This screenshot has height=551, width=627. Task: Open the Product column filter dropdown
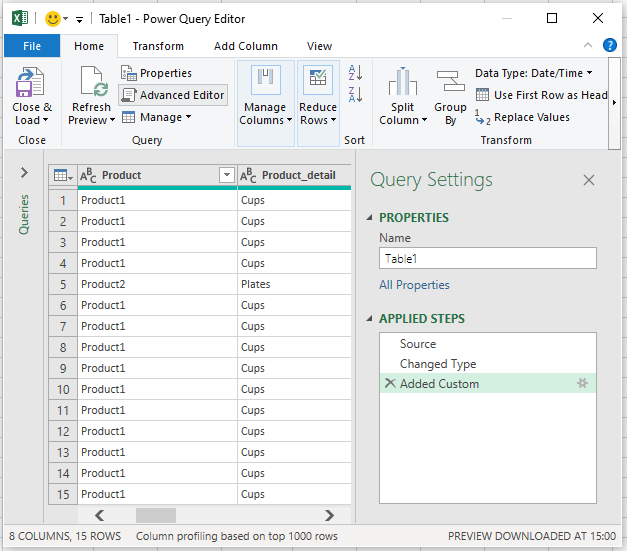tap(226, 176)
